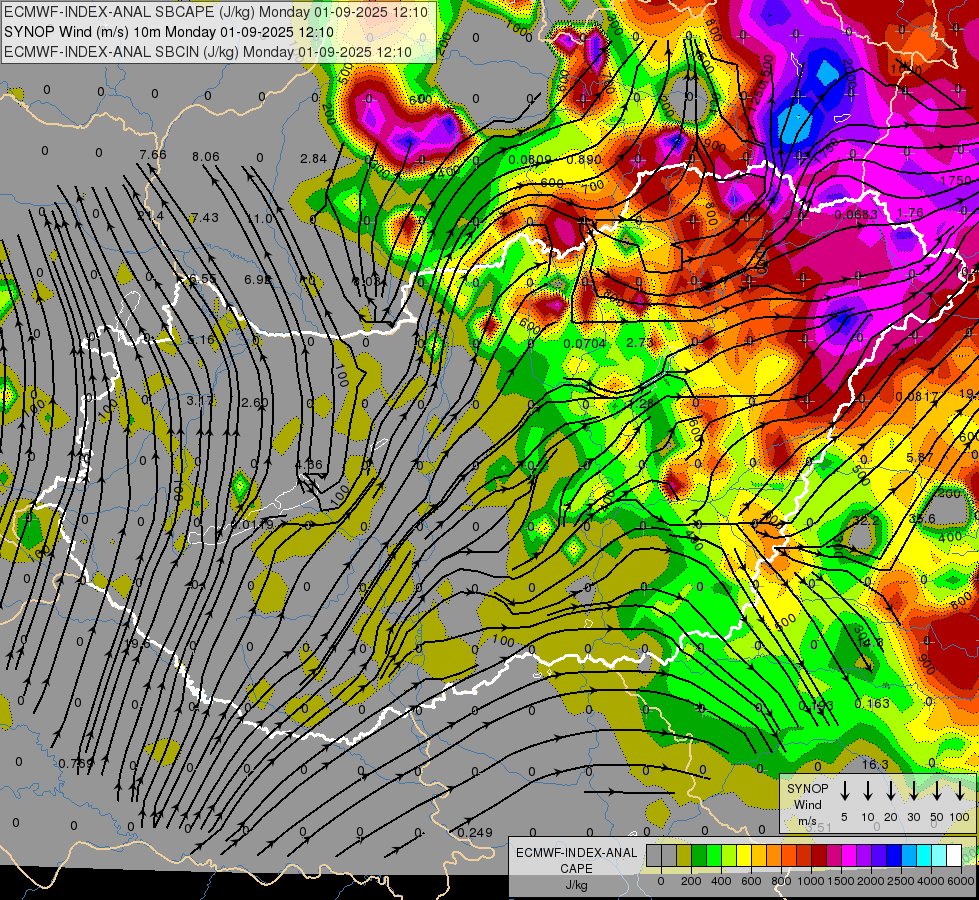This screenshot has height=900, width=979.
Task: Click the 100 m/s wind arrow in legend
Action: 960,791
